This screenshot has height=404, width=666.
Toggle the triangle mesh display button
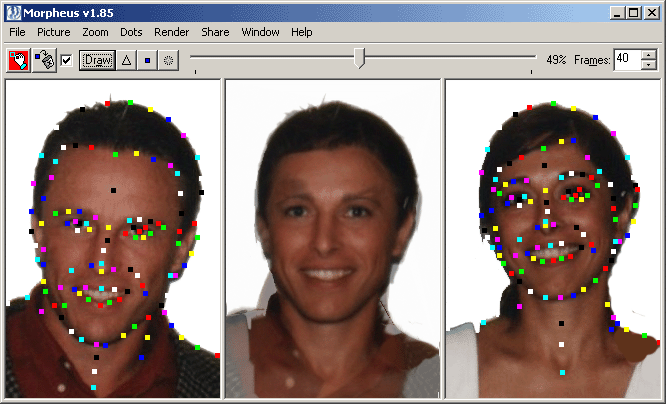(x=126, y=60)
